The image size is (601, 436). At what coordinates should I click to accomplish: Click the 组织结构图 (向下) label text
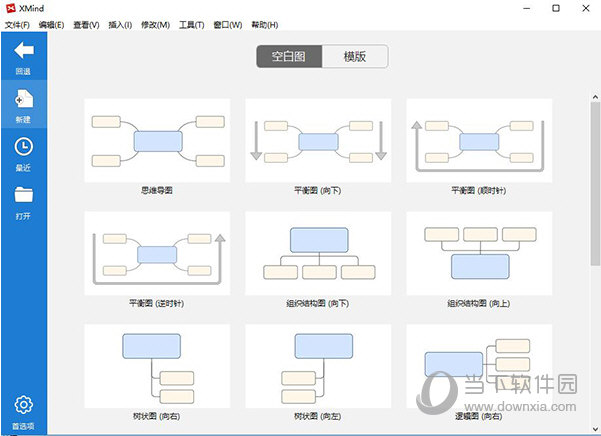(x=318, y=303)
